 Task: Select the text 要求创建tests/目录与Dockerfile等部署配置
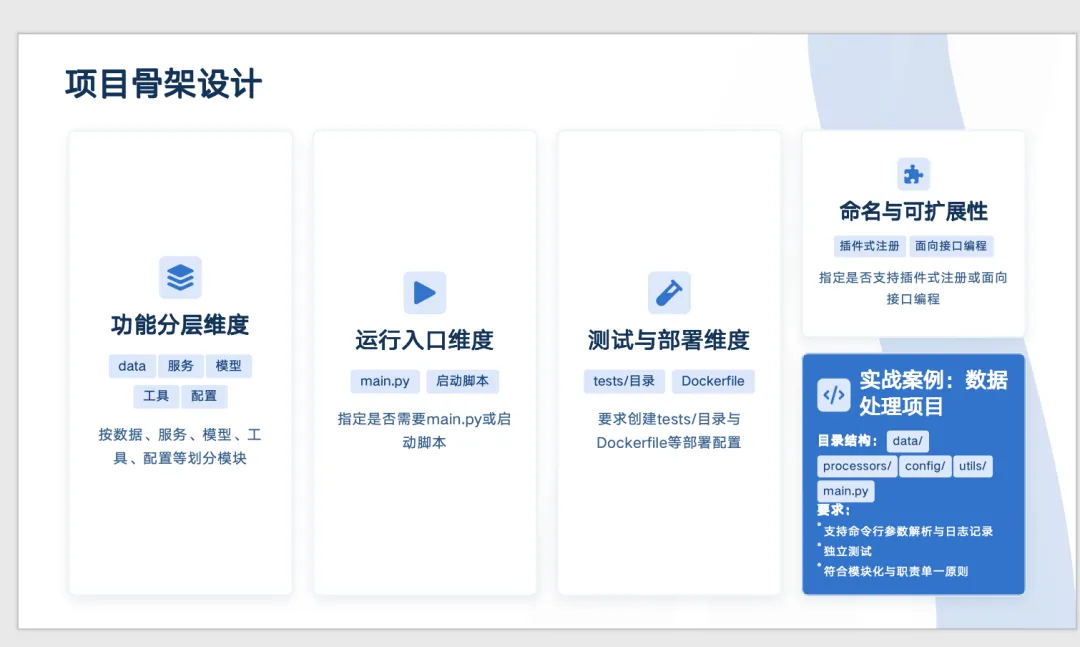pyautogui.click(x=669, y=431)
